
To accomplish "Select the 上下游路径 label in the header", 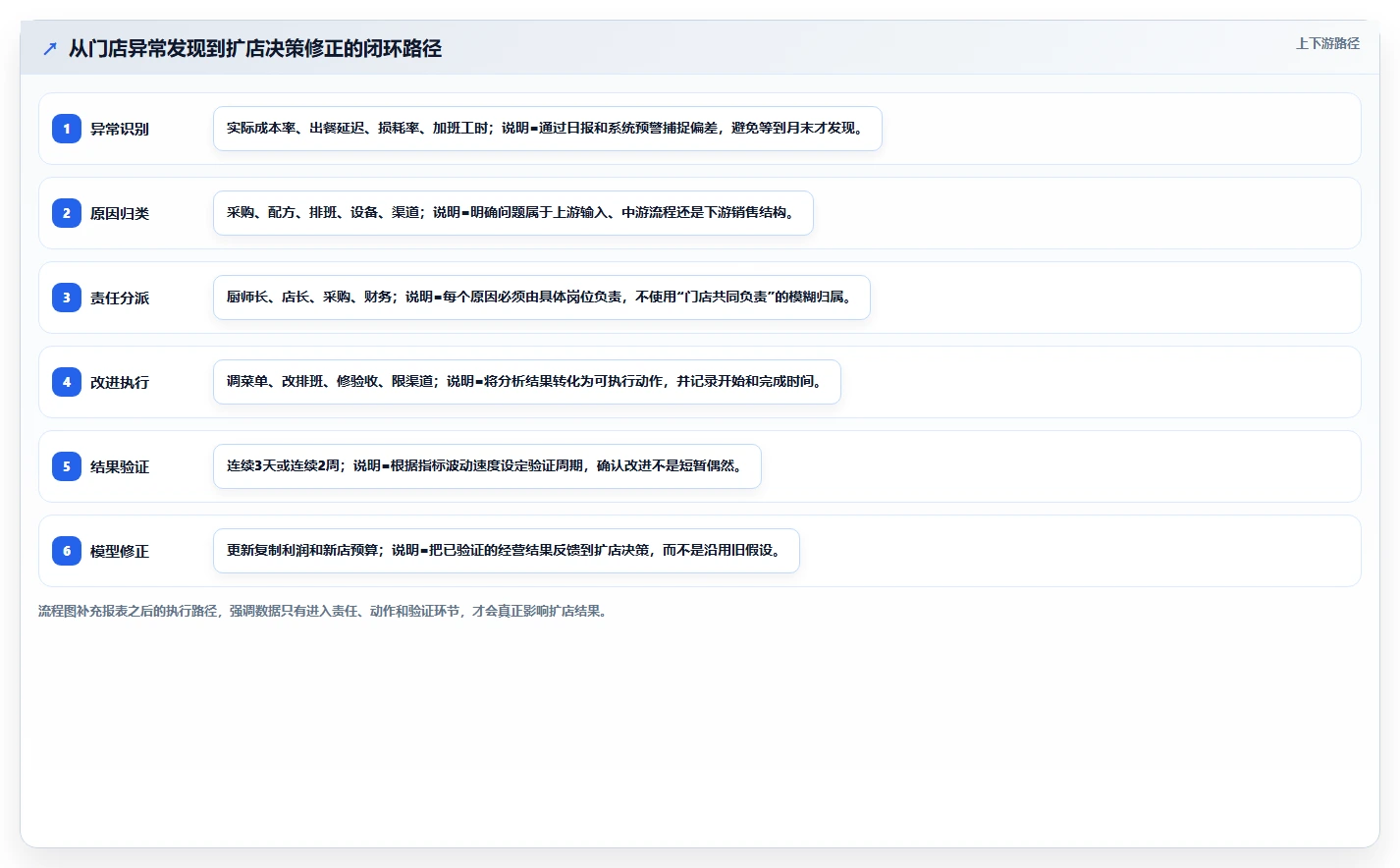I will pyautogui.click(x=1327, y=43).
